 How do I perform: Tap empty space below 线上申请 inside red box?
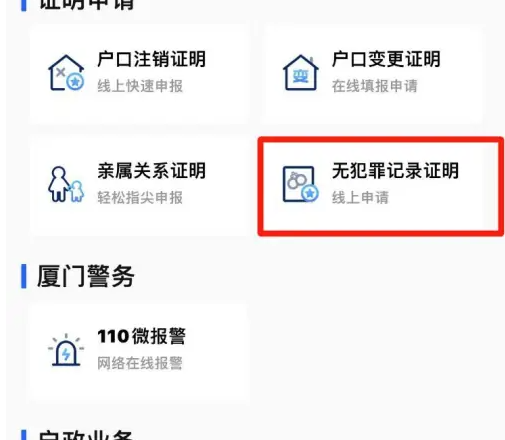point(380,218)
